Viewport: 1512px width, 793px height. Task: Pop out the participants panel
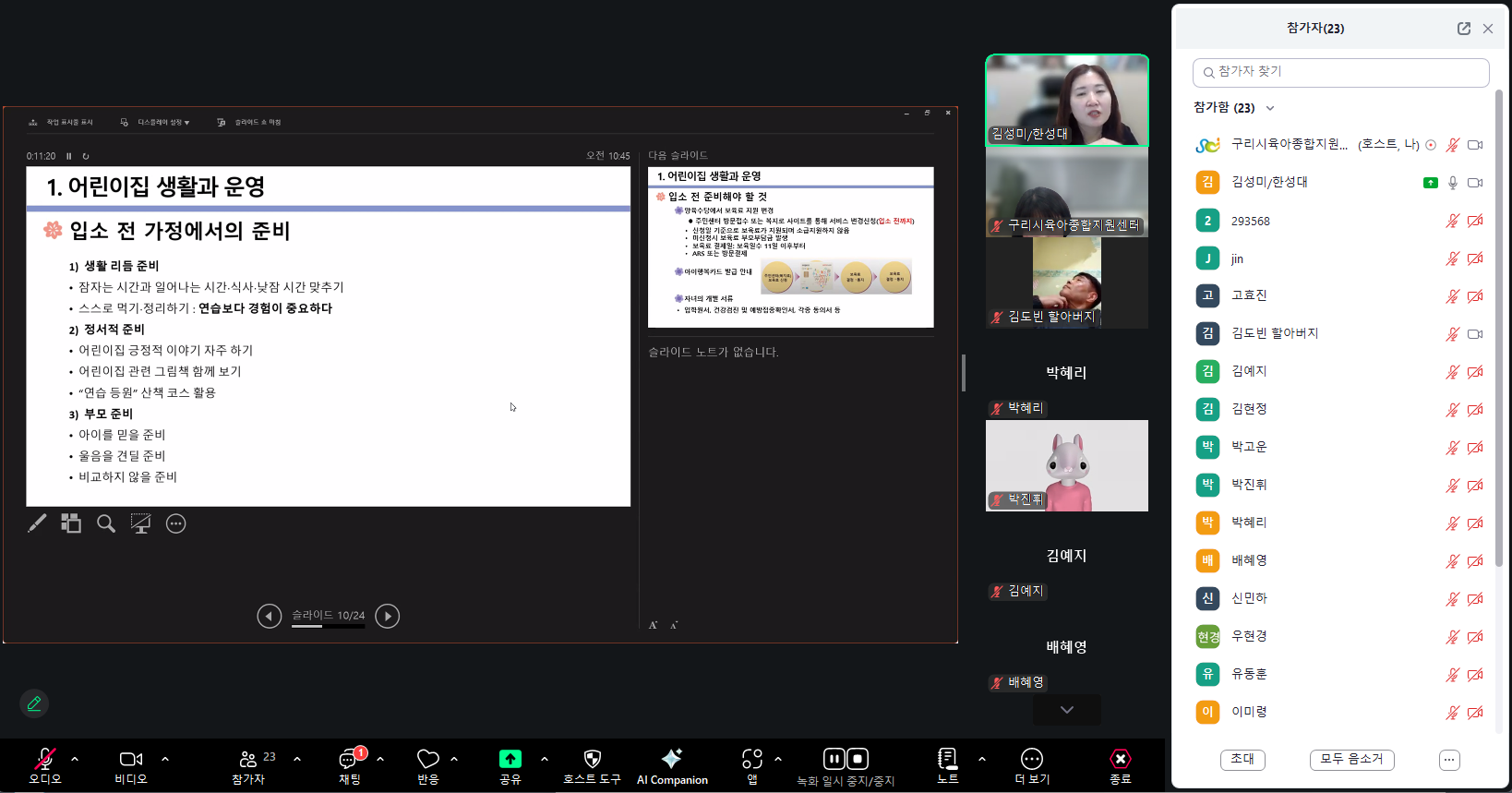(1463, 29)
